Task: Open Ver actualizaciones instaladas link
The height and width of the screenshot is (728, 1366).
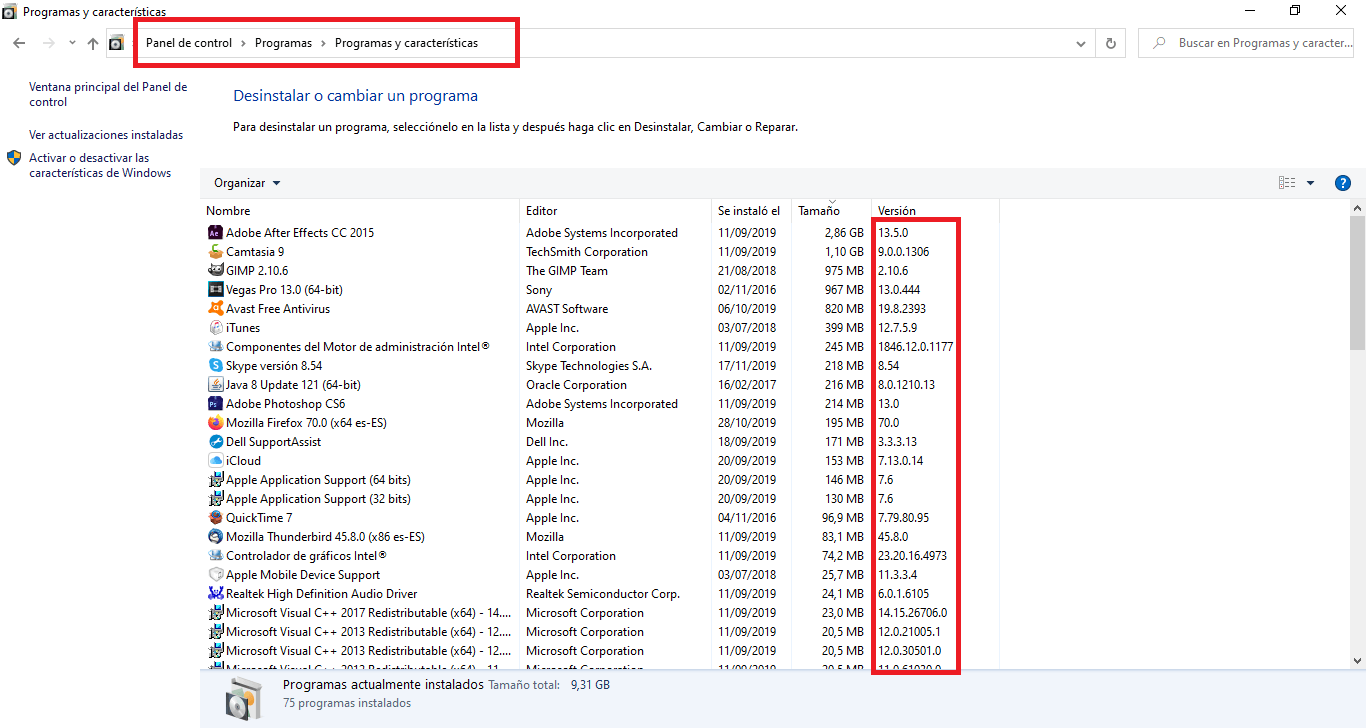Action: pyautogui.click(x=106, y=135)
